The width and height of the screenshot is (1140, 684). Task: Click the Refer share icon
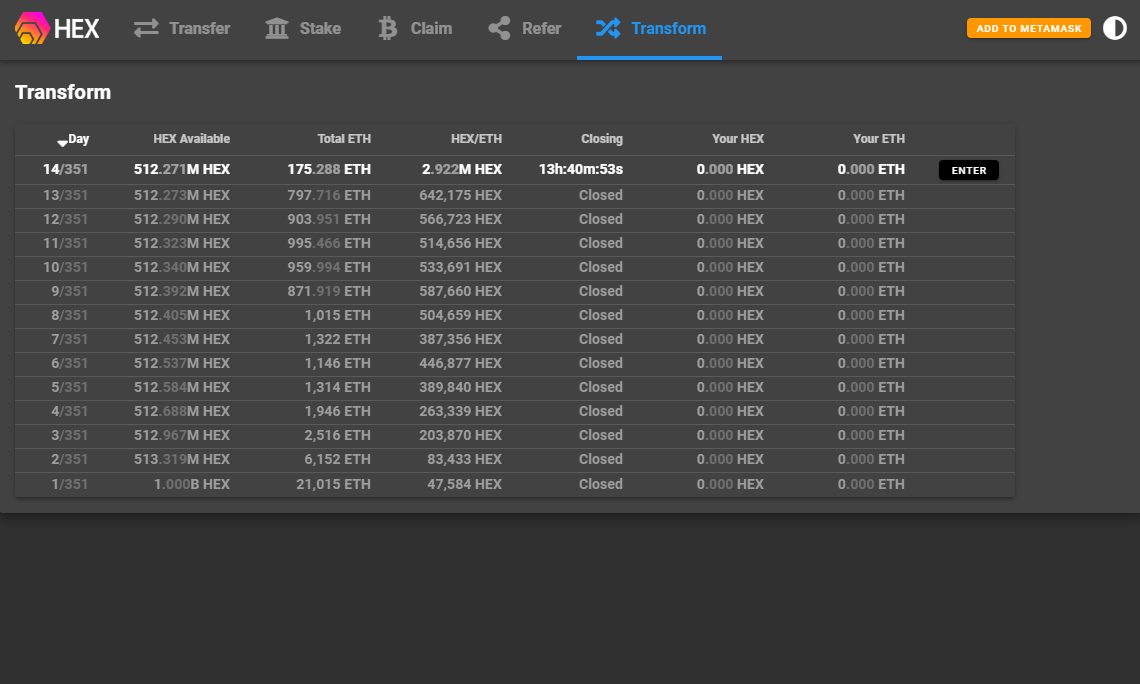pyautogui.click(x=499, y=29)
